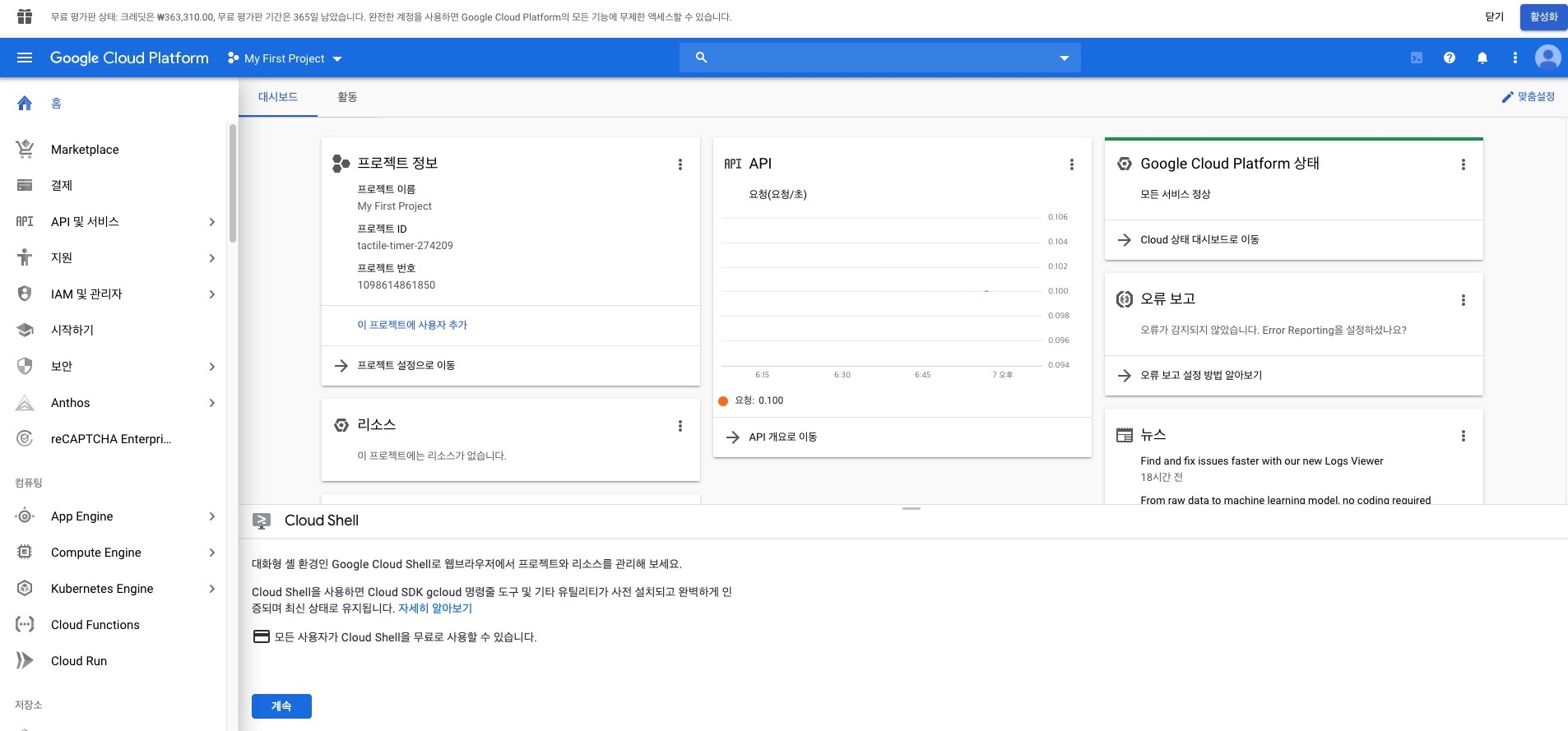
Task: Open the user account avatar
Action: (x=1548, y=58)
